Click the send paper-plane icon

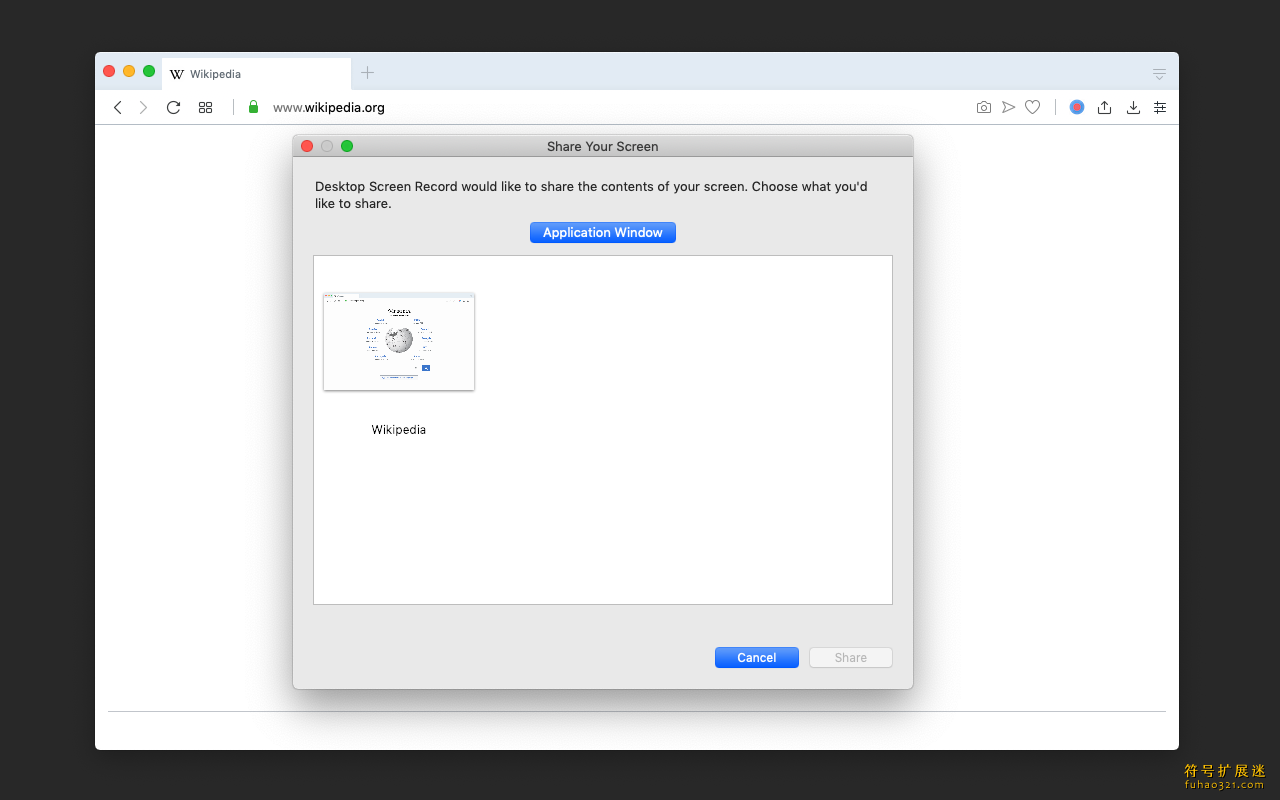tap(1008, 107)
